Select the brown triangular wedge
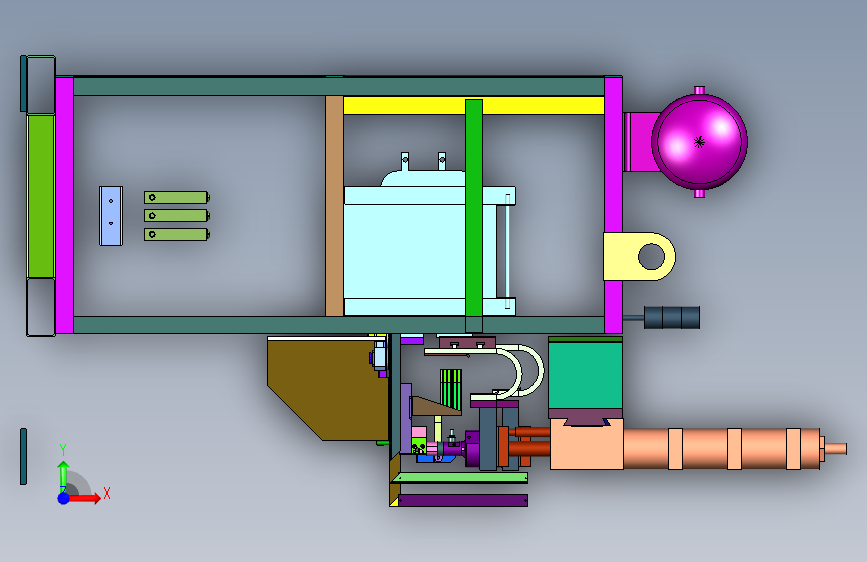867x562 pixels. point(434,407)
